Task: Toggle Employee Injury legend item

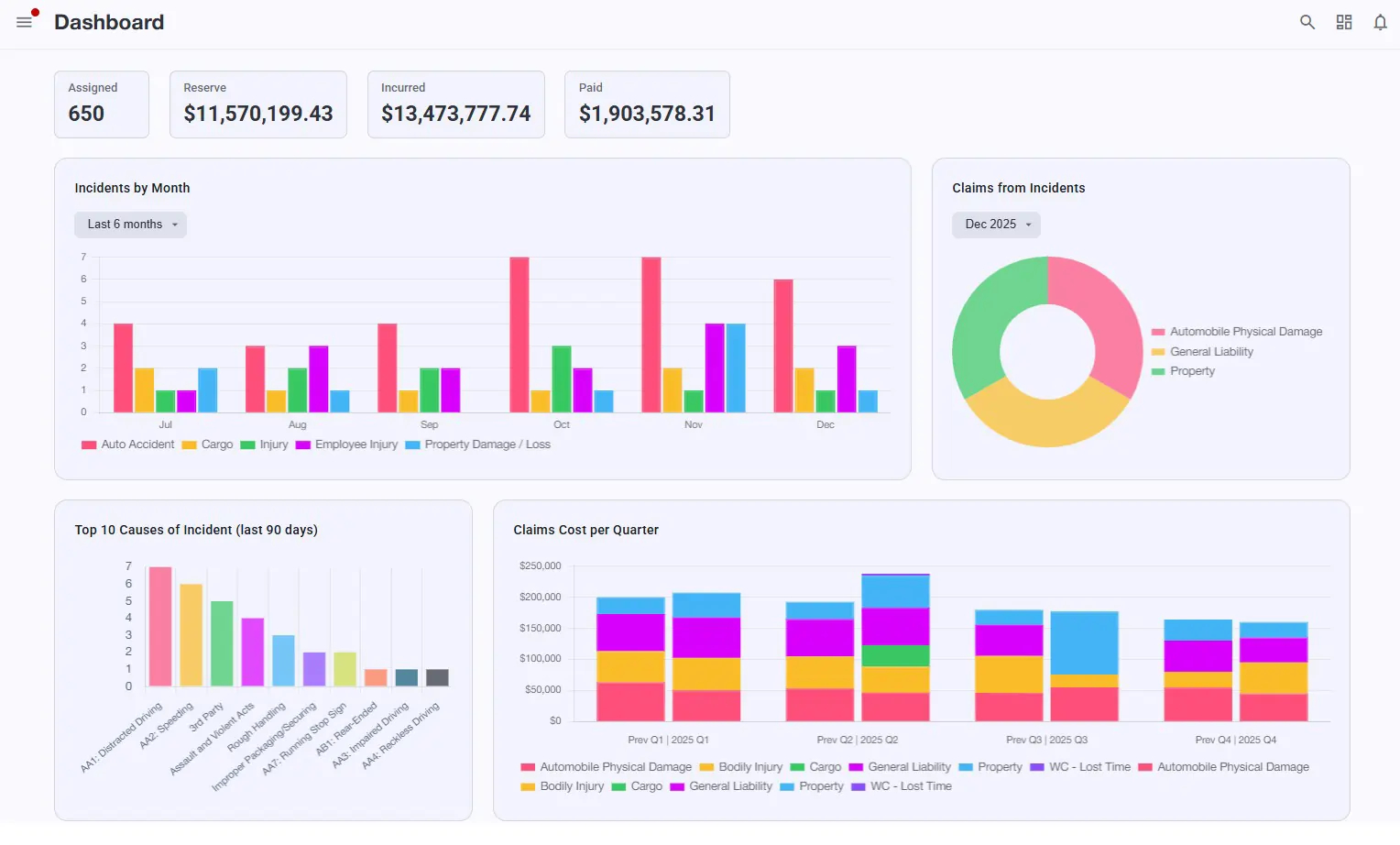Action: tap(347, 444)
